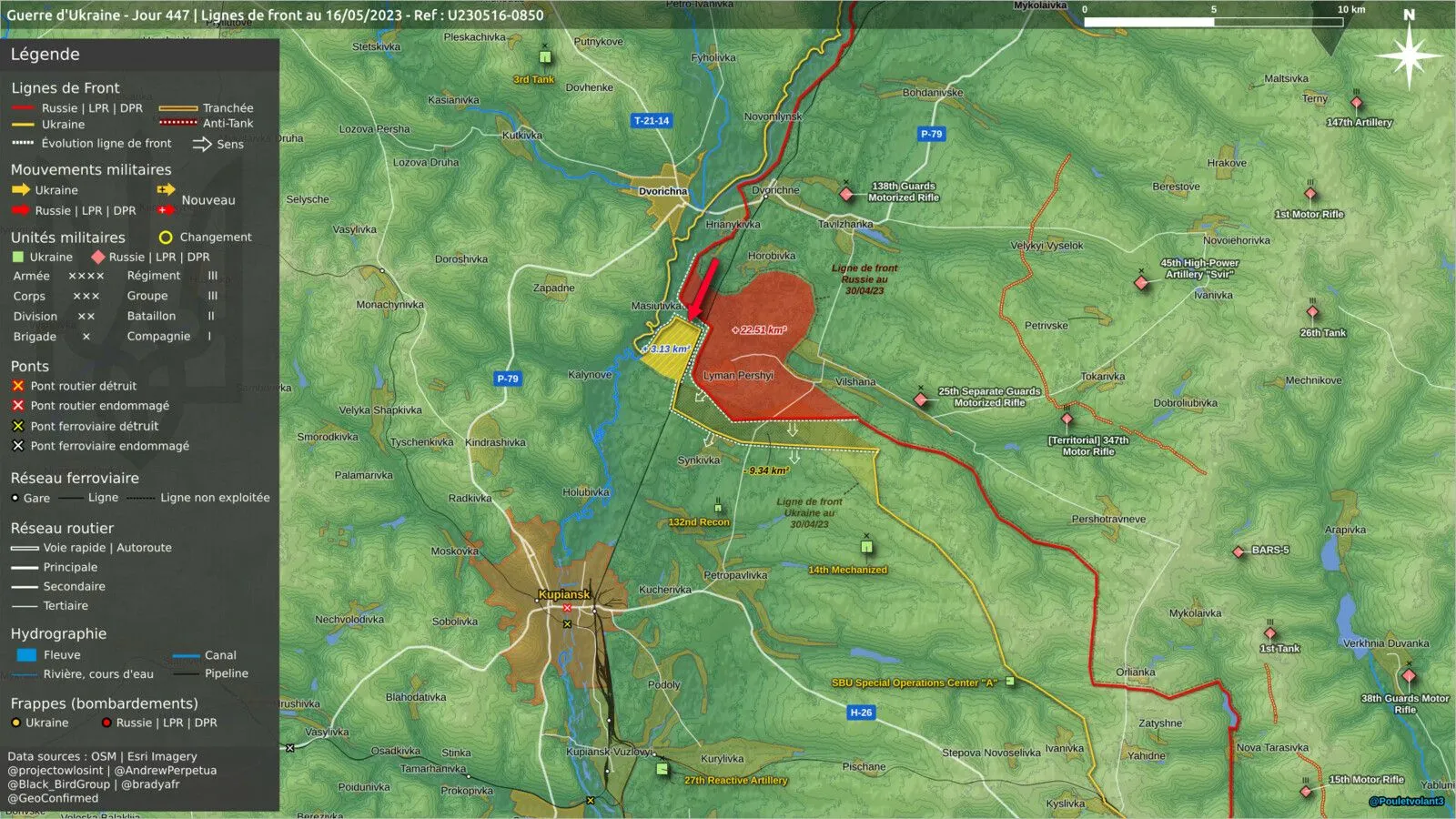Click the 147th Artillery unit diamond
This screenshot has width=1456, height=819.
pyautogui.click(x=1357, y=103)
